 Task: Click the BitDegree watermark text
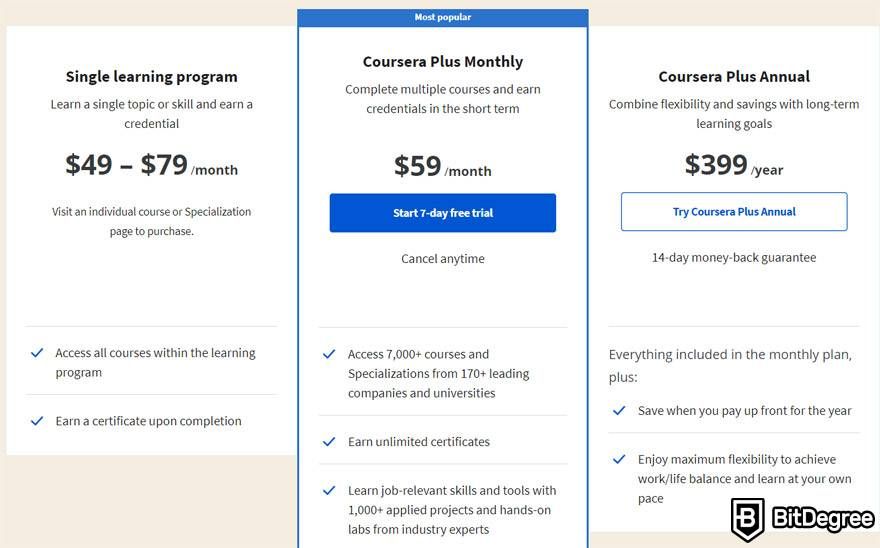tap(823, 519)
